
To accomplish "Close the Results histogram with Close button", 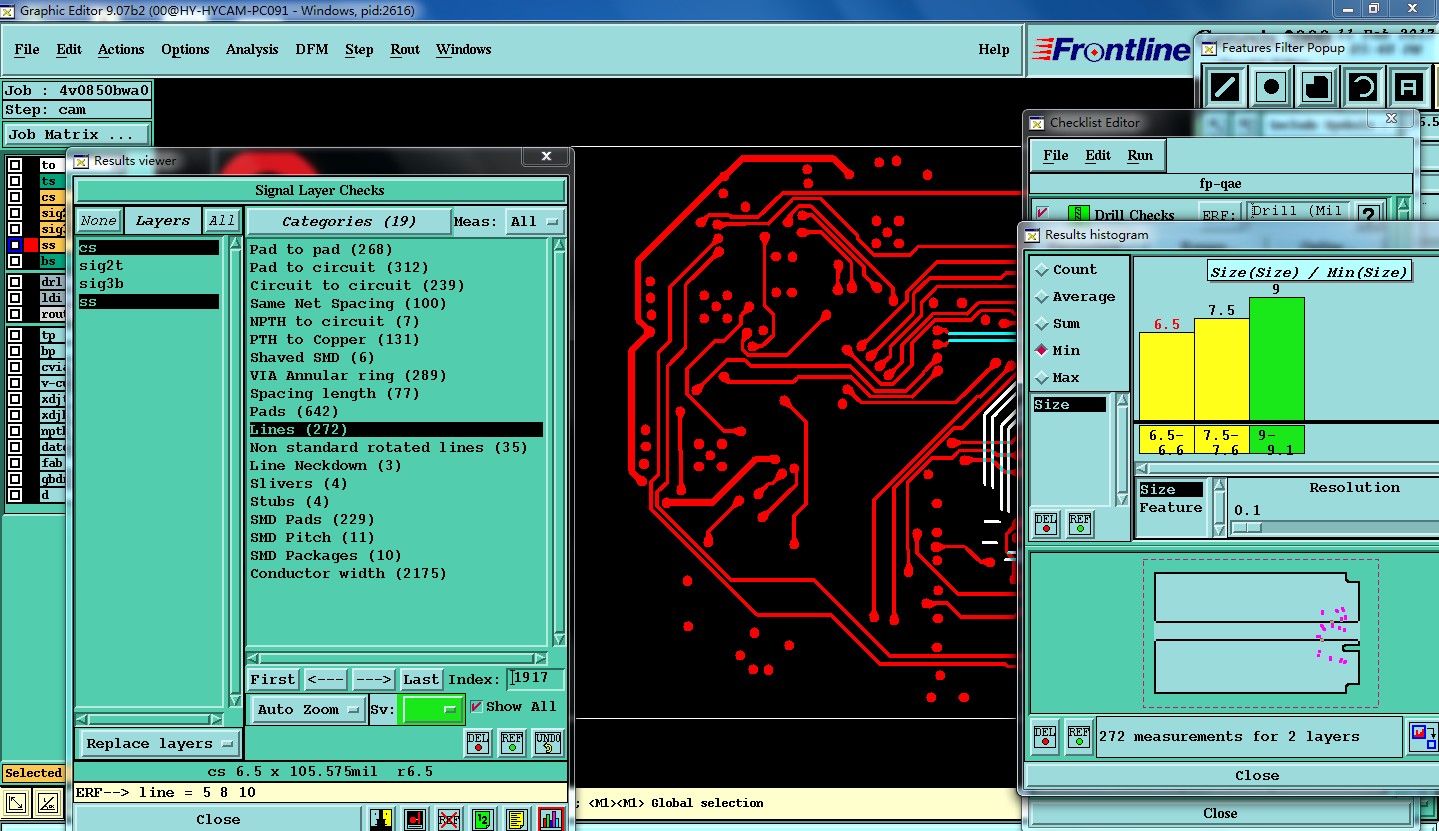I will [1256, 775].
